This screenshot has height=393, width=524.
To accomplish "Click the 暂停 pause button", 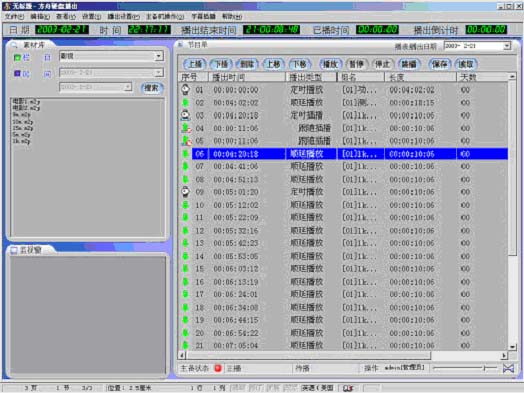I will coord(357,64).
